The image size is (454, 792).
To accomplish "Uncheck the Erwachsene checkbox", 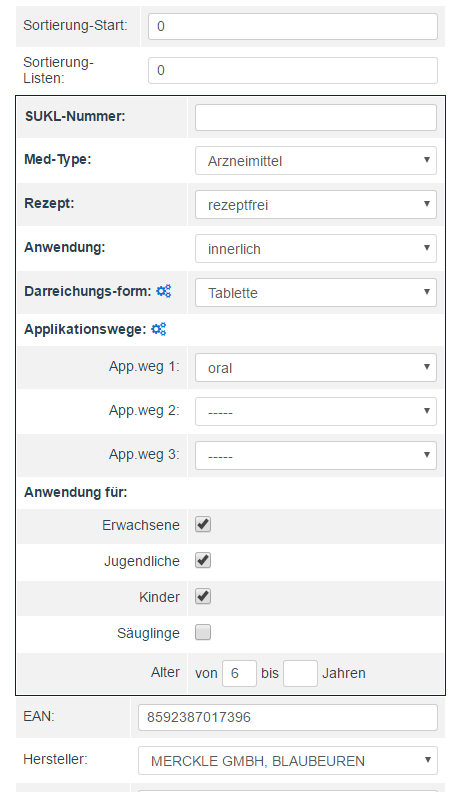I will 203,524.
